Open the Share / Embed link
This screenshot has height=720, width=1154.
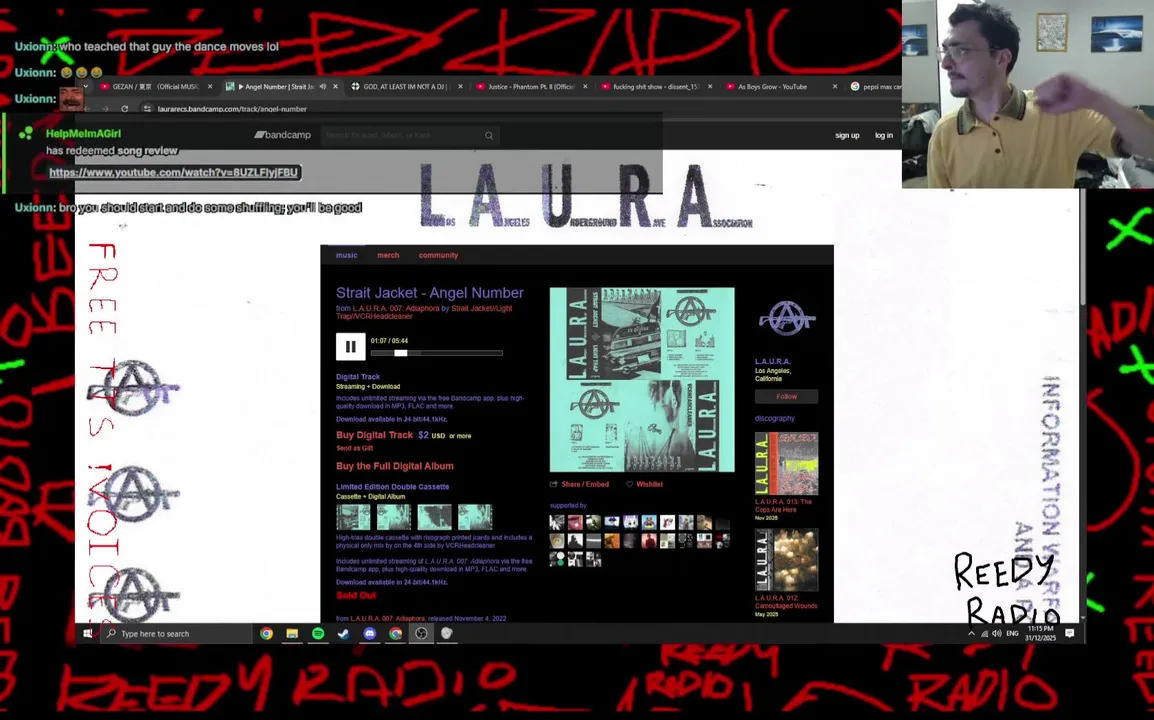pos(579,484)
